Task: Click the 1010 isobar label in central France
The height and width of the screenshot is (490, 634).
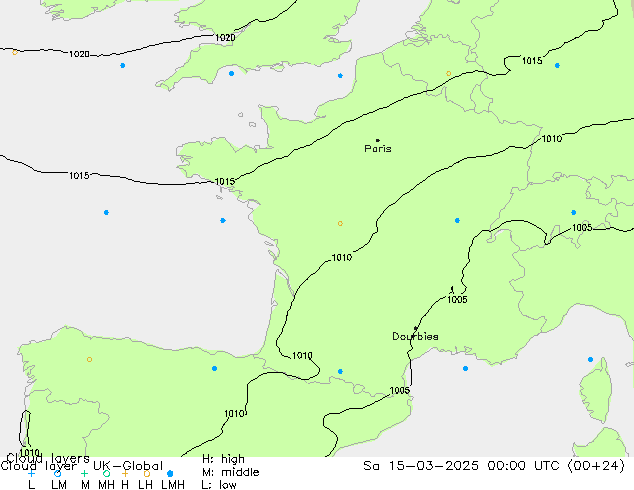Action: [342, 258]
